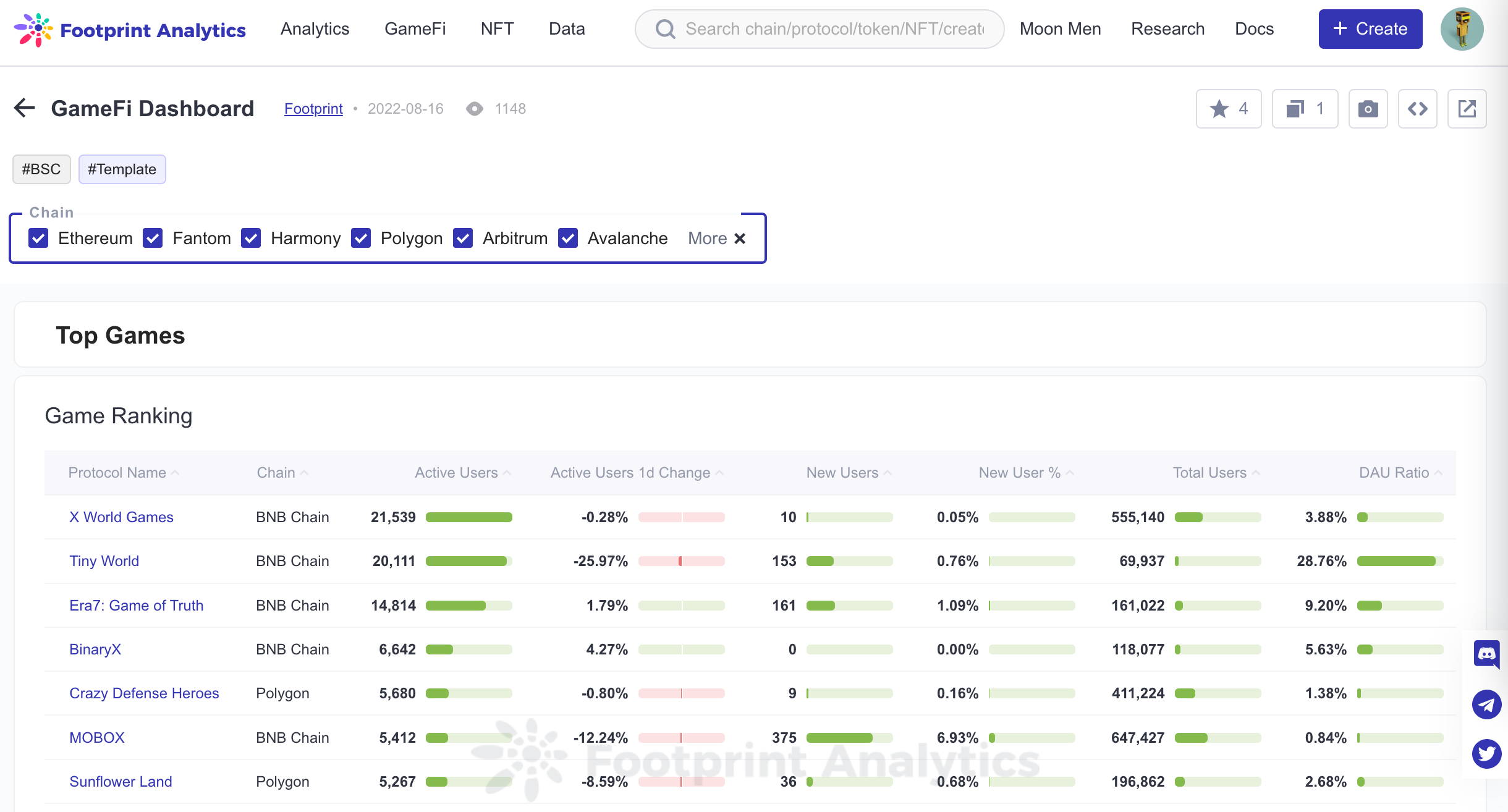Sort by DAU Ratio column

1400,473
